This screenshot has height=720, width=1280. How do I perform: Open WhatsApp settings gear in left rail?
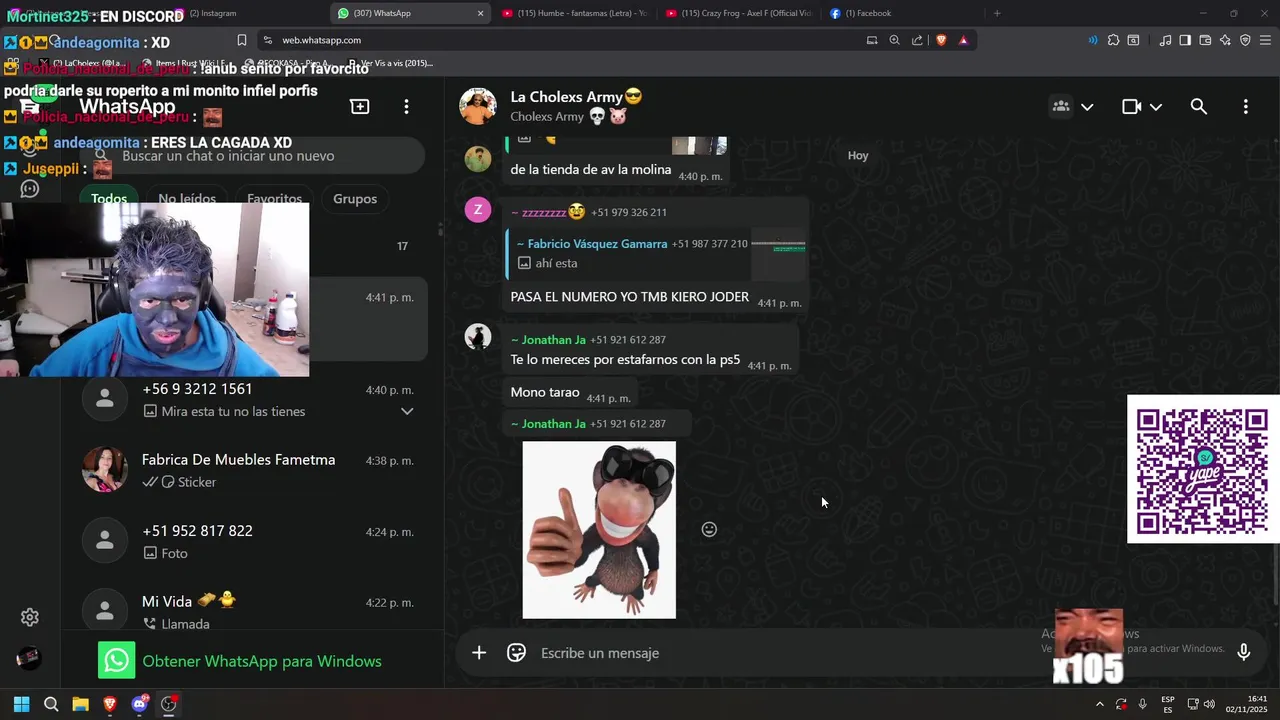pos(30,617)
